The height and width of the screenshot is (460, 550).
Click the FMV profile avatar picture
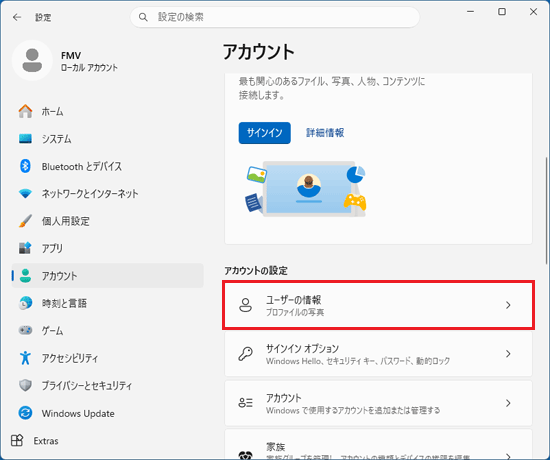coord(32,60)
